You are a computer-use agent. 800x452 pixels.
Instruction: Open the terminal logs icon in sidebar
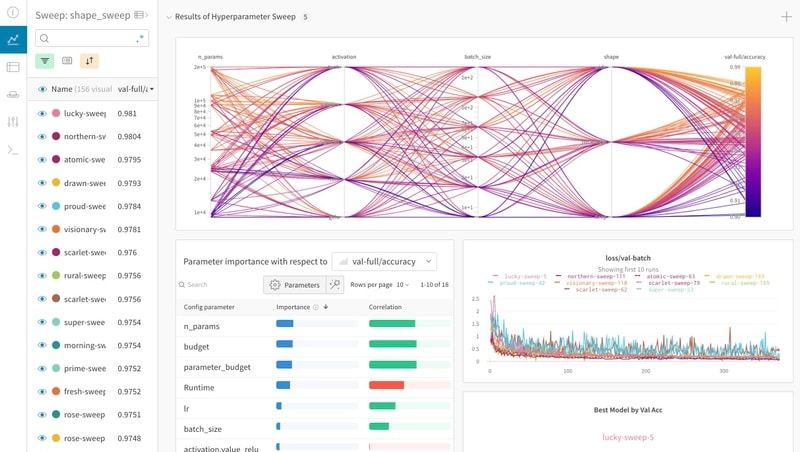point(13,150)
